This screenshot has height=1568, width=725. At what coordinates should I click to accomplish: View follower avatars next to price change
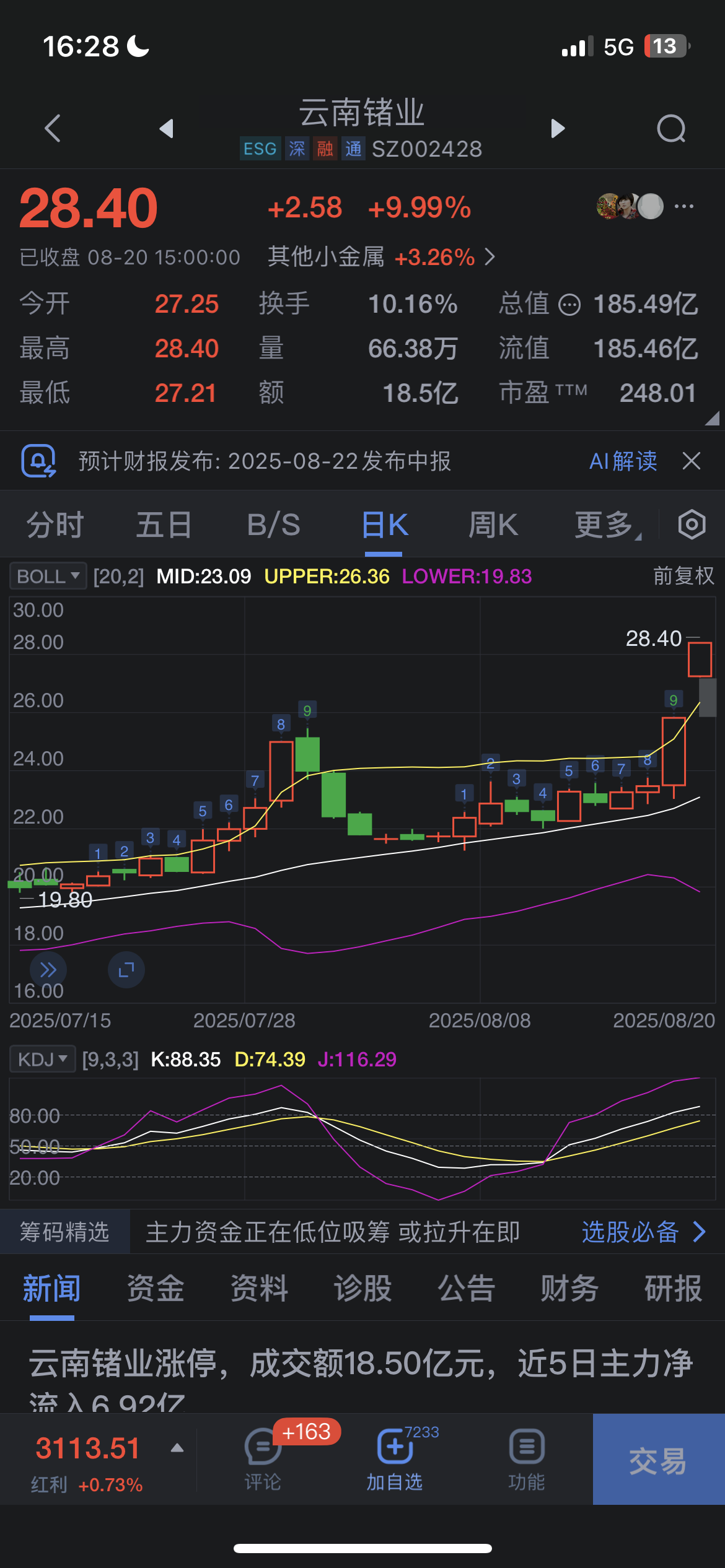[630, 206]
